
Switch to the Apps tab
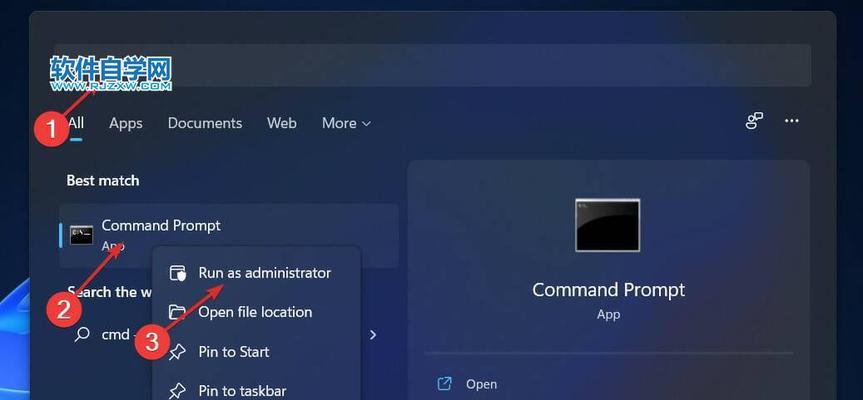(125, 123)
